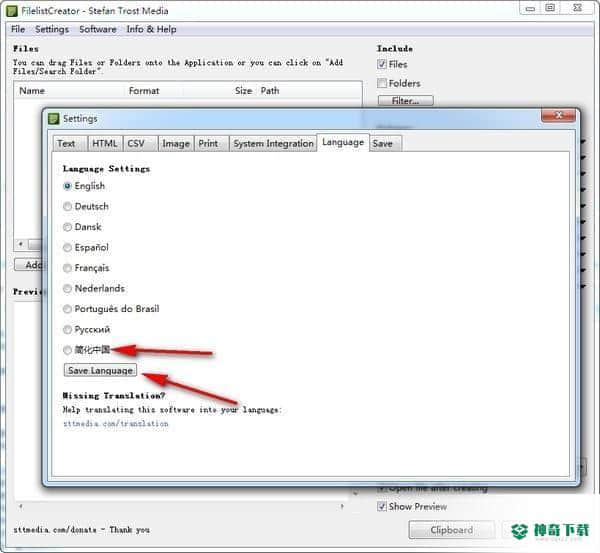The height and width of the screenshot is (553, 600).
Task: Switch to the Print tab
Action: [x=212, y=144]
